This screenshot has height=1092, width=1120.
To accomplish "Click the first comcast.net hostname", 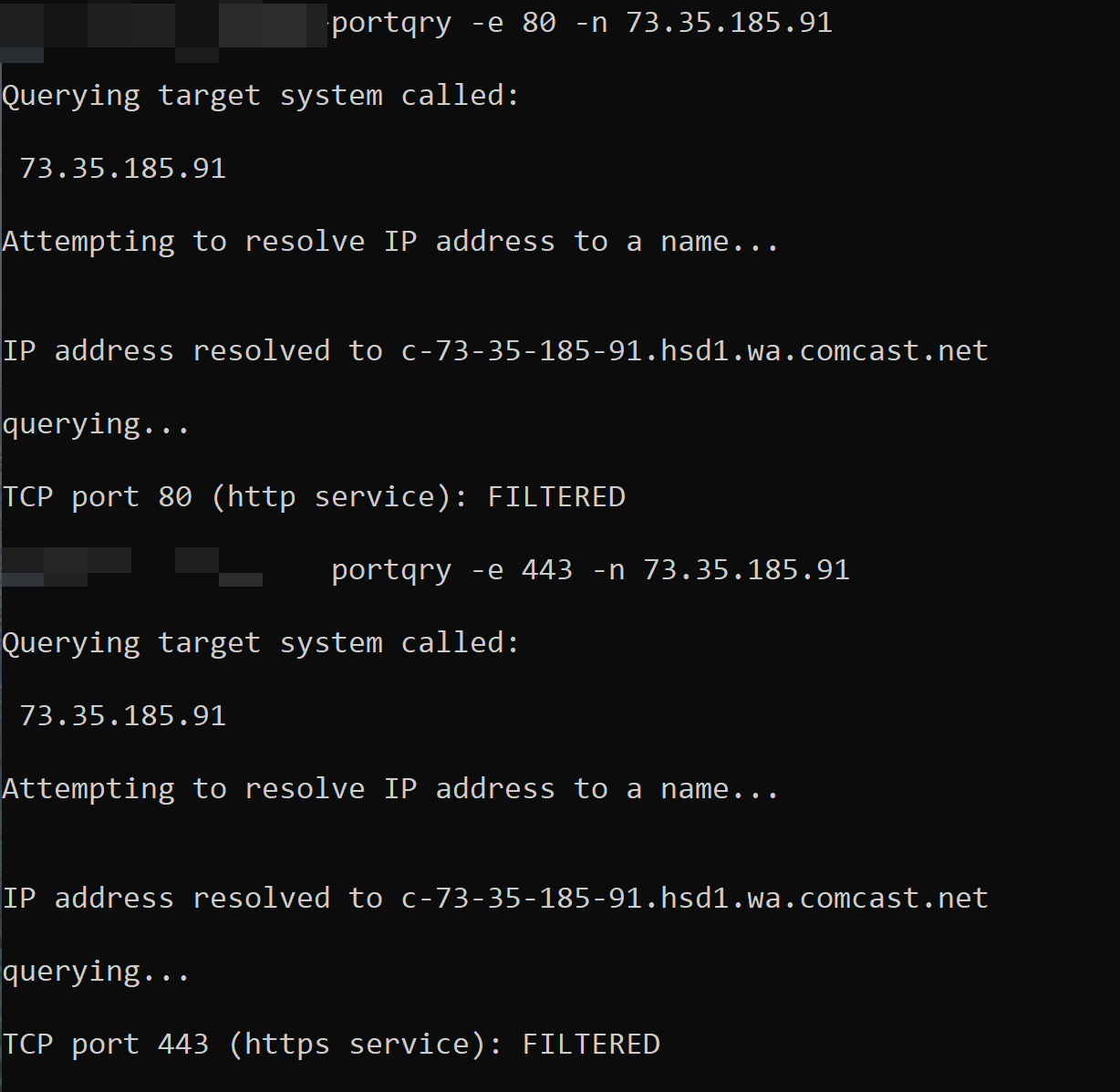I will coord(695,351).
